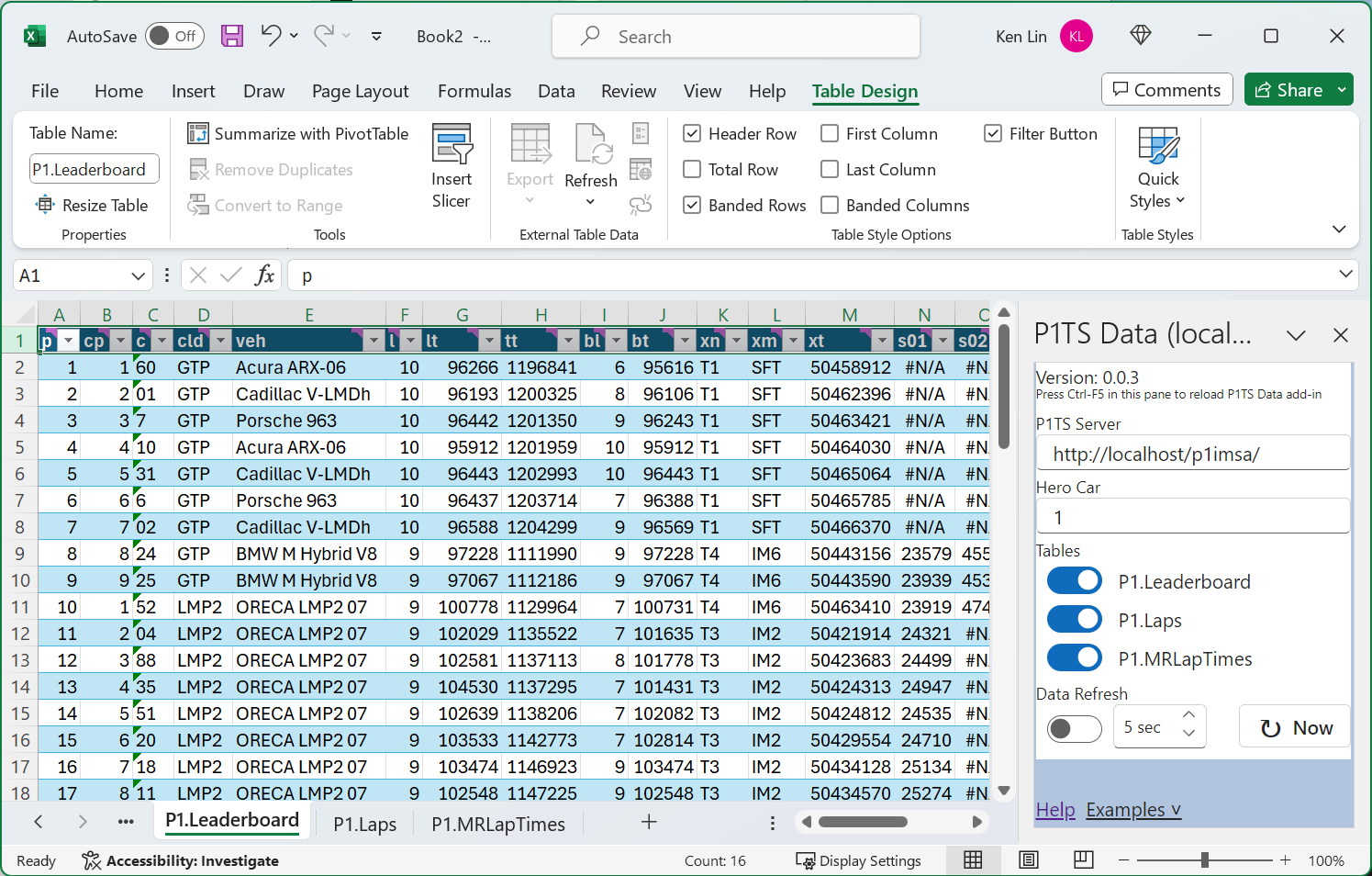Open the File menu
The width and height of the screenshot is (1372, 876).
click(x=45, y=91)
